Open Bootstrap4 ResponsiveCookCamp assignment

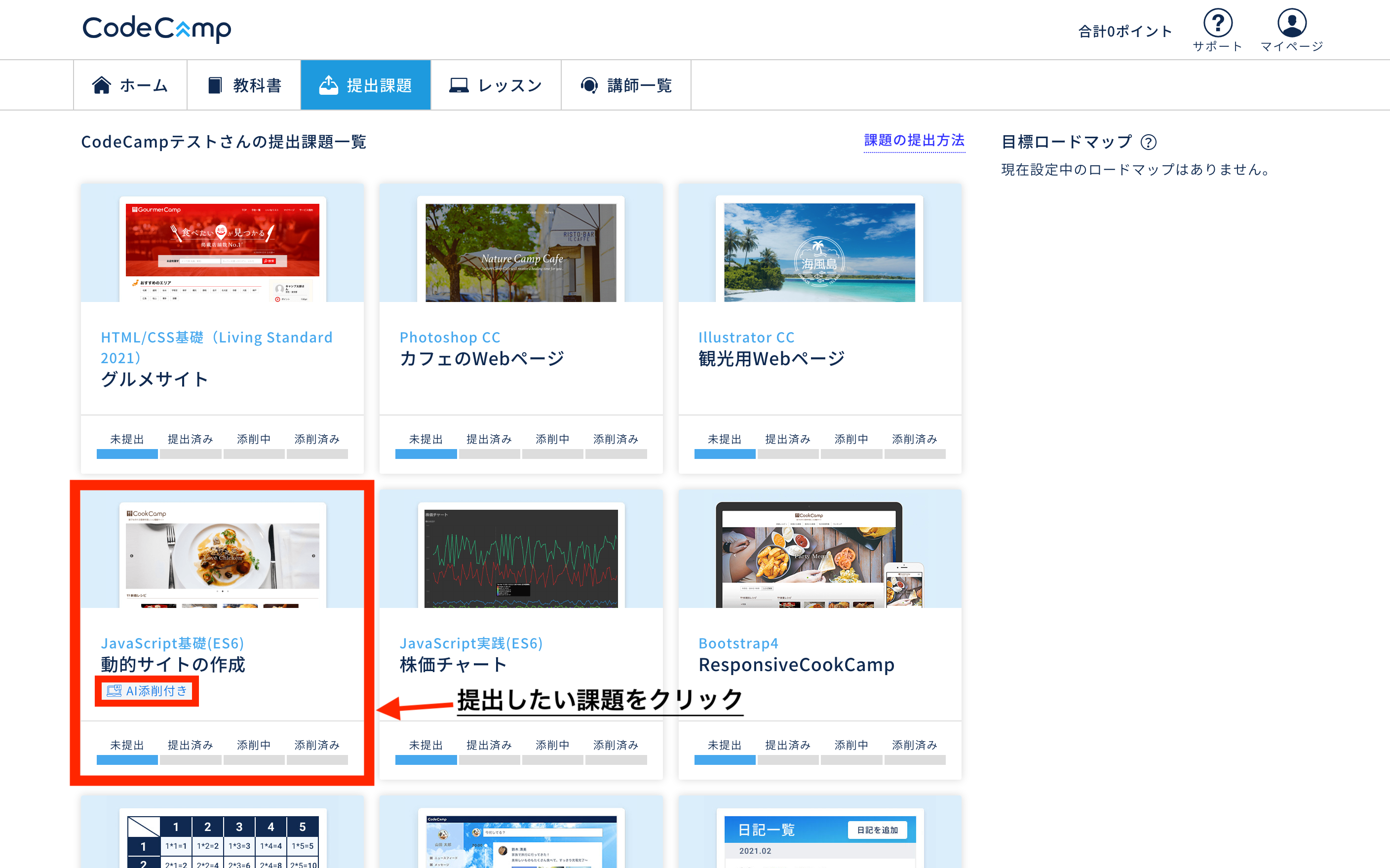click(x=796, y=664)
